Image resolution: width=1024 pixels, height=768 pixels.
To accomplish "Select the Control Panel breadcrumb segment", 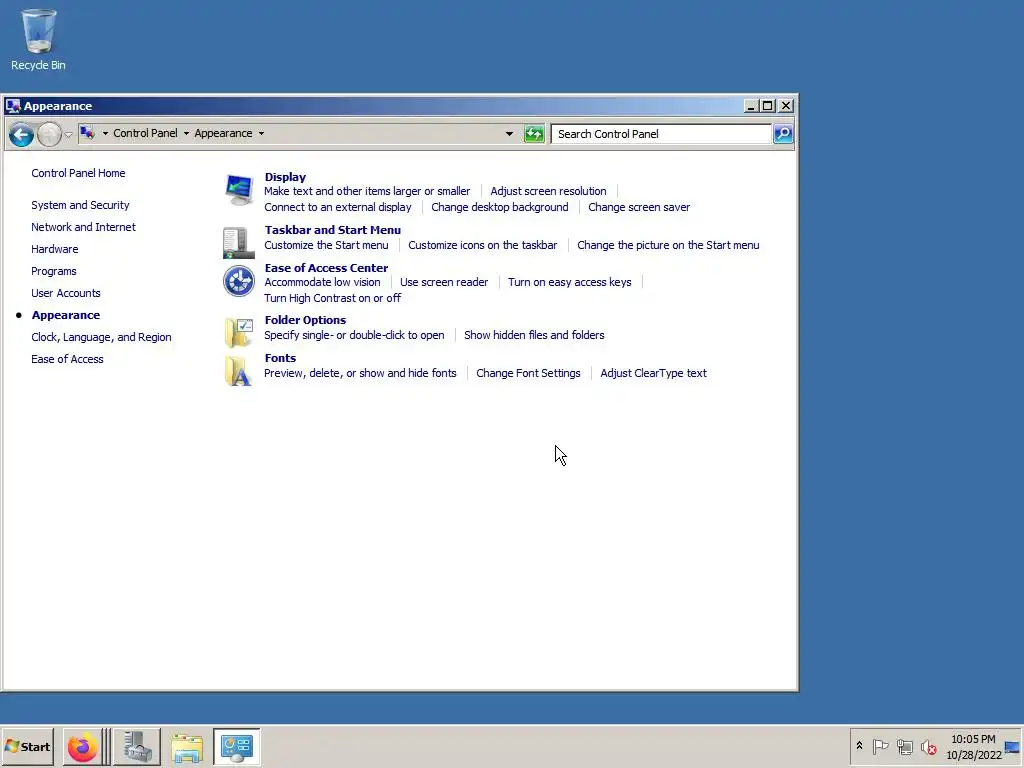I will click(145, 133).
